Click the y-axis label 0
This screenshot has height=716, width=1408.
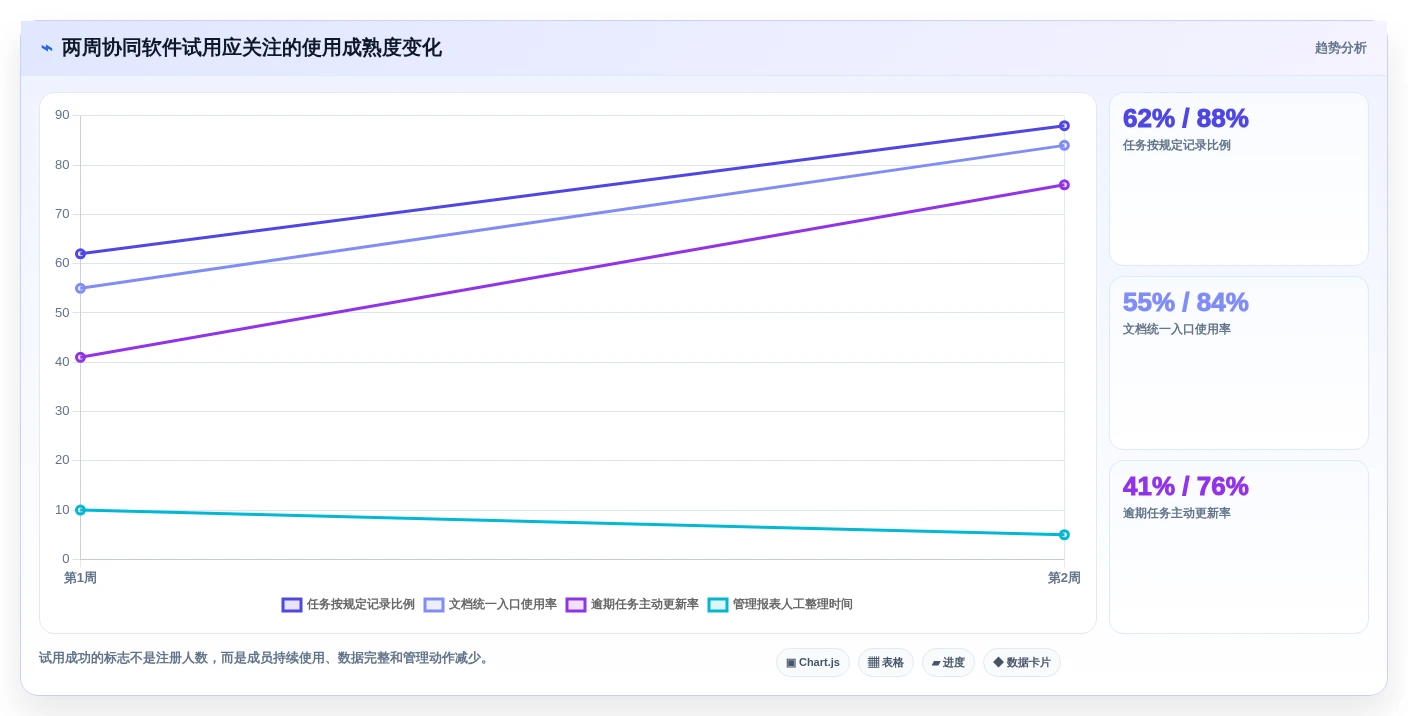66,559
